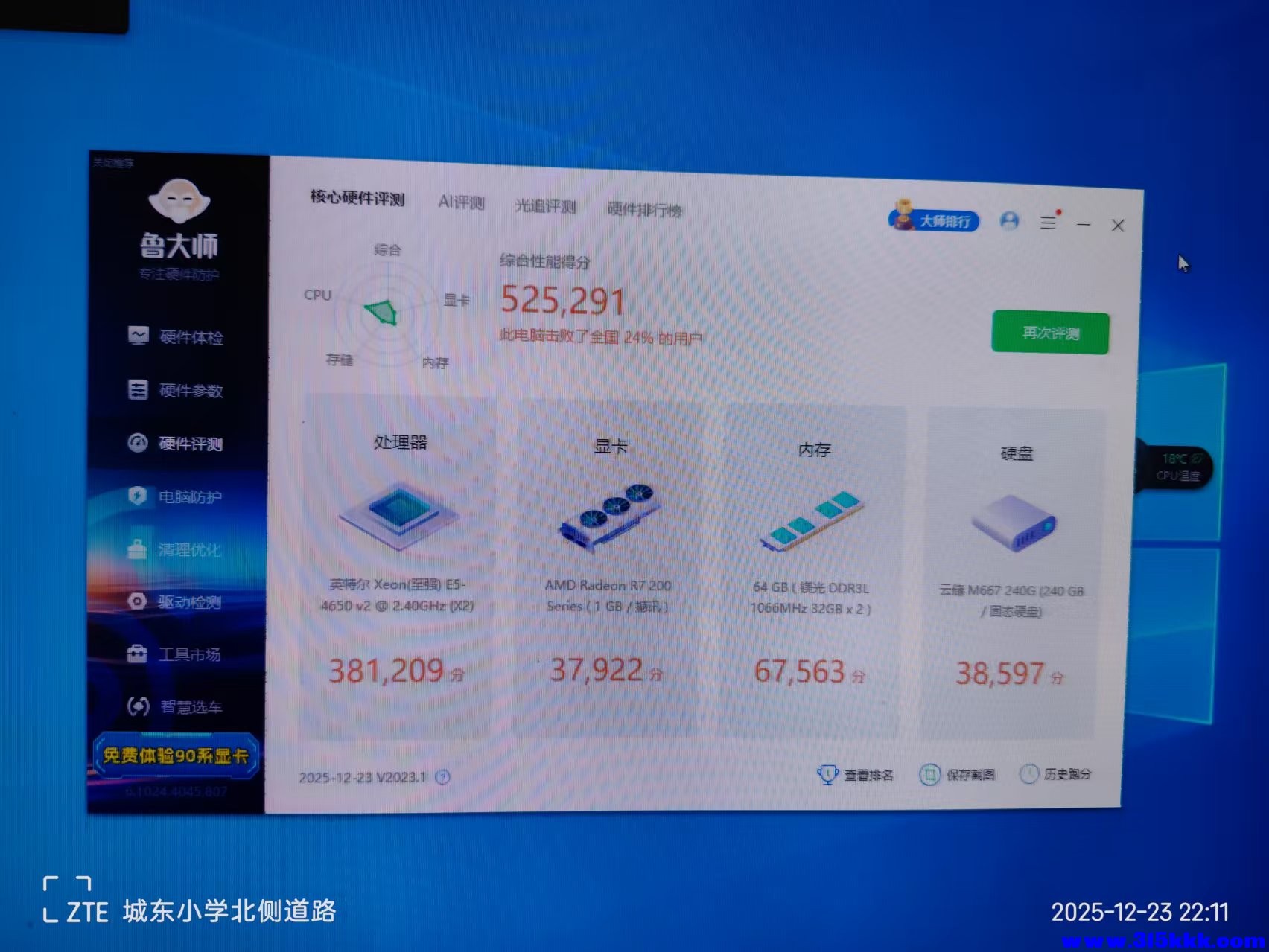This screenshot has width=1269, height=952.
Task: Click the green 再次评测 button
Action: [1050, 333]
